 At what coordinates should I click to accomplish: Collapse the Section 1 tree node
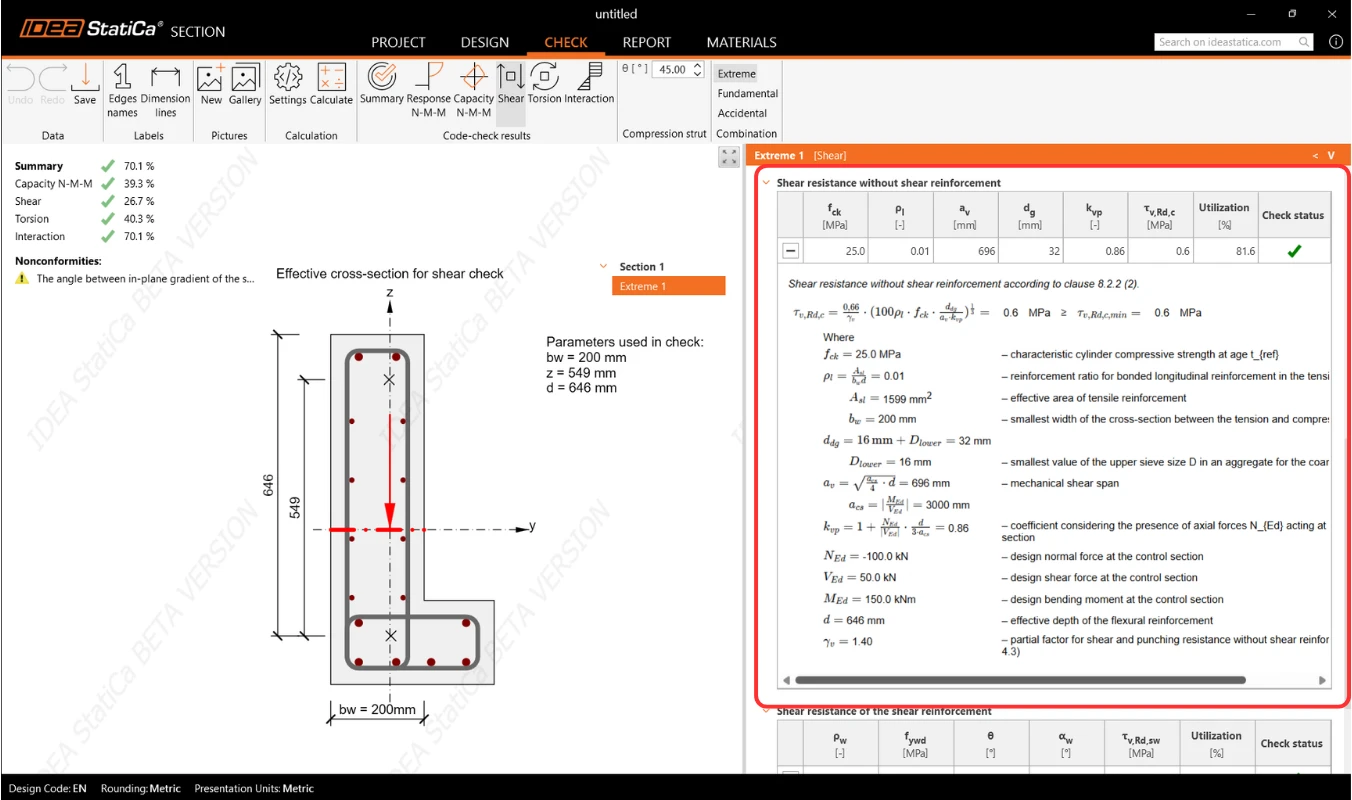coord(603,267)
